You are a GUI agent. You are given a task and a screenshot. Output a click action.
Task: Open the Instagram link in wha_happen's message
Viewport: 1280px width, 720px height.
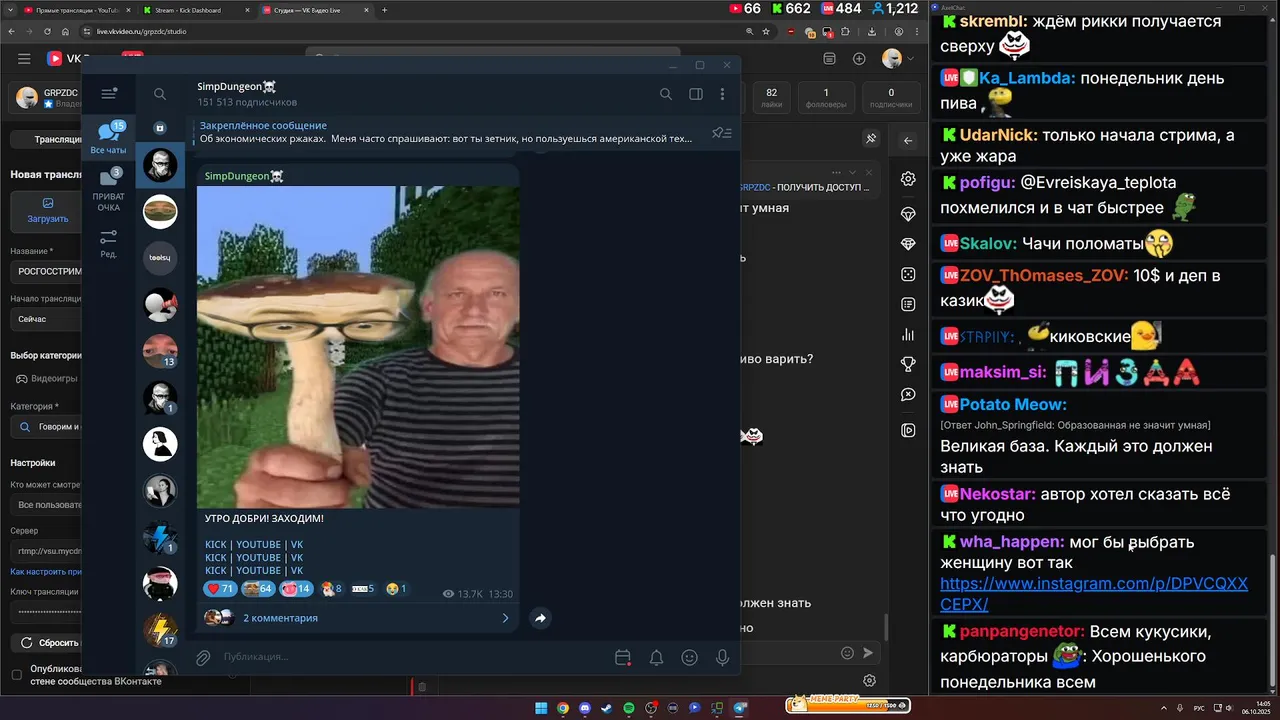click(1094, 594)
